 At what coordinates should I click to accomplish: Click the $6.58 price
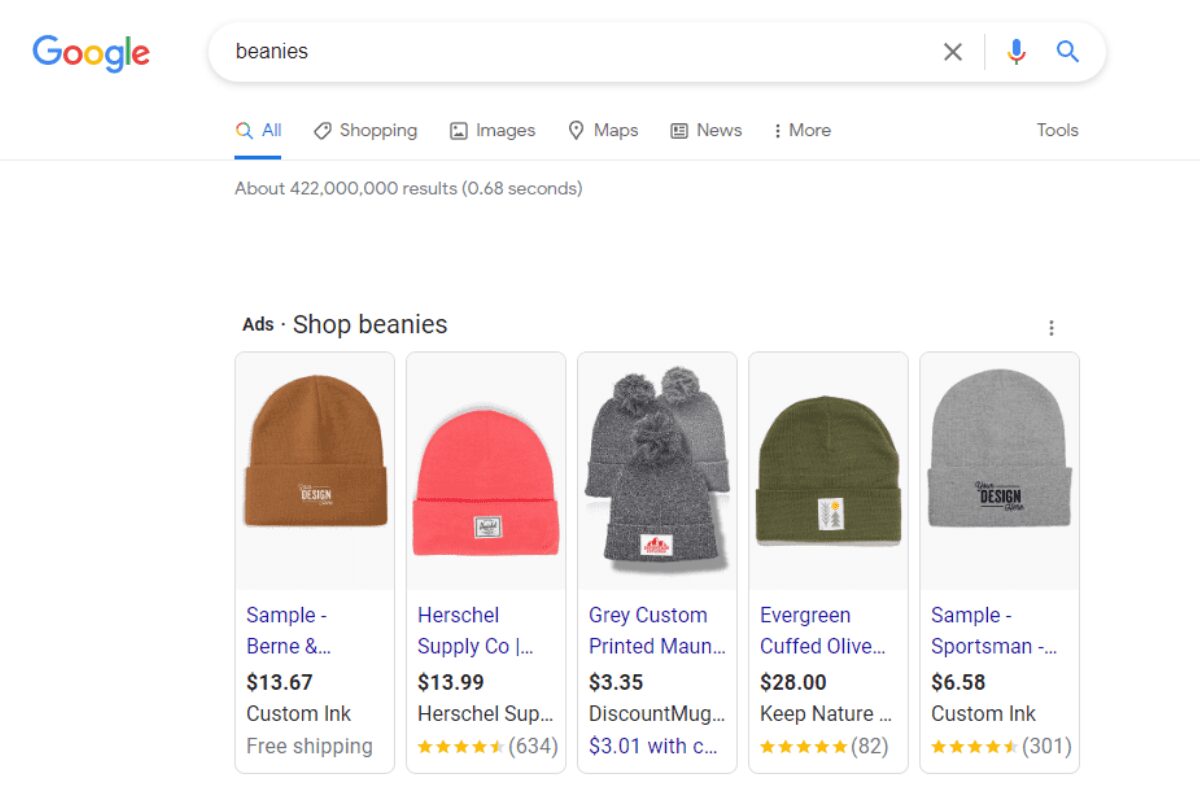[x=958, y=683]
